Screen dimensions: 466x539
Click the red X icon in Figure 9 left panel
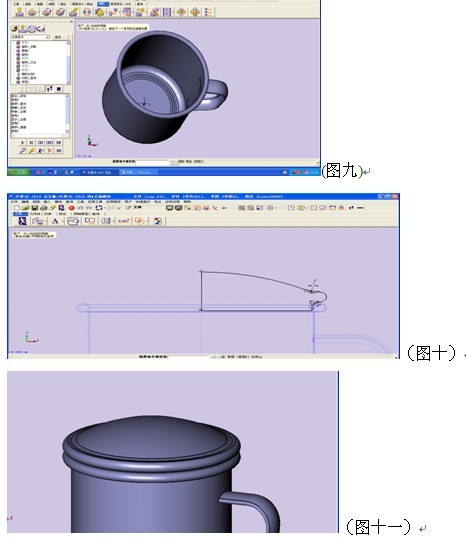[x=50, y=151]
